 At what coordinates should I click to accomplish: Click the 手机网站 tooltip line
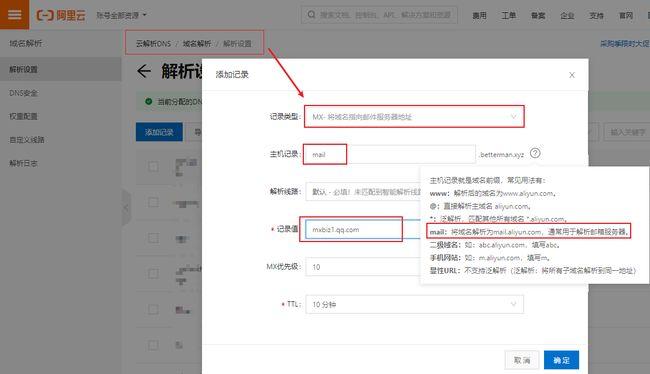point(490,258)
